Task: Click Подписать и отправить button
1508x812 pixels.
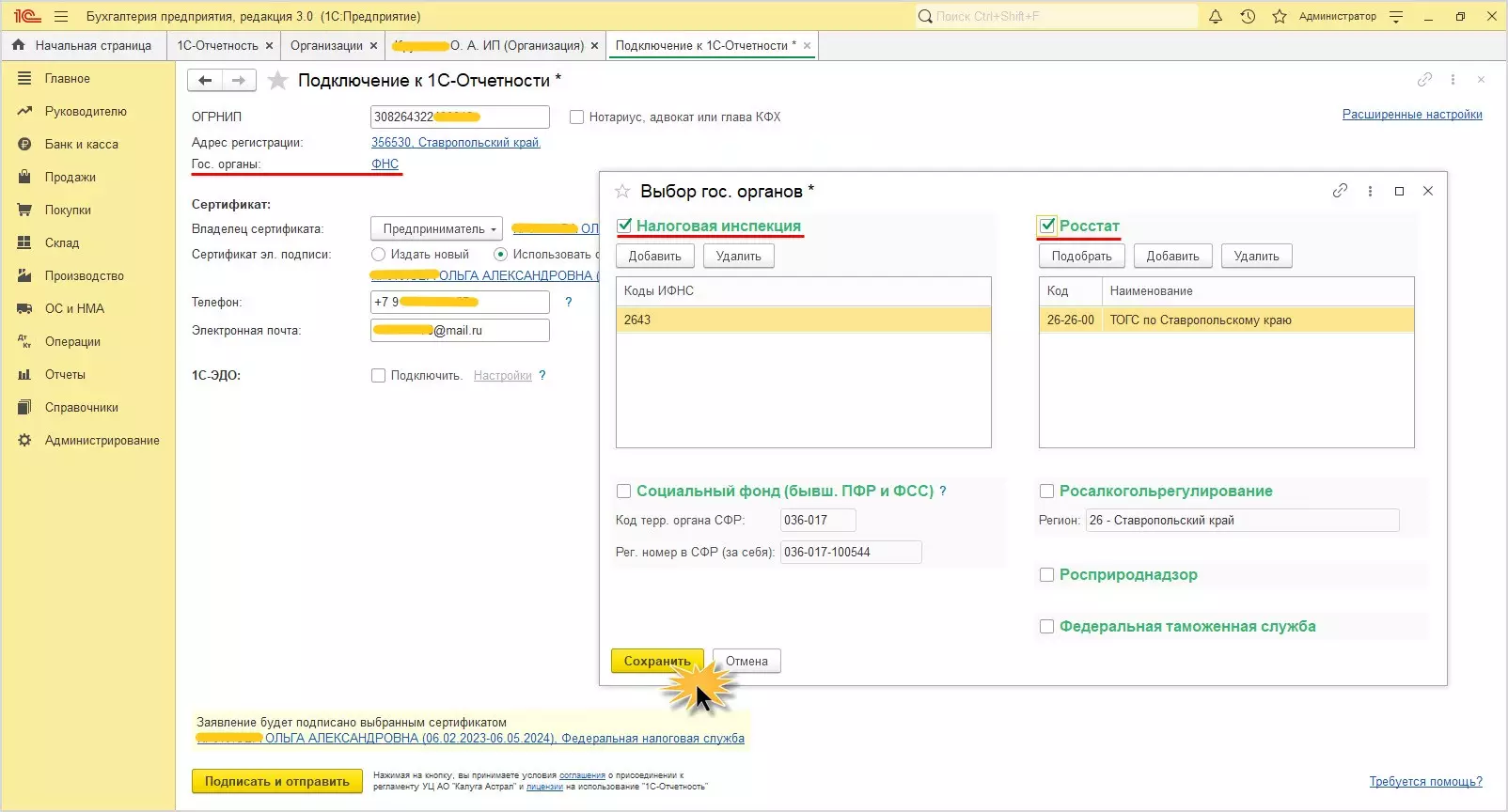Action: (277, 781)
